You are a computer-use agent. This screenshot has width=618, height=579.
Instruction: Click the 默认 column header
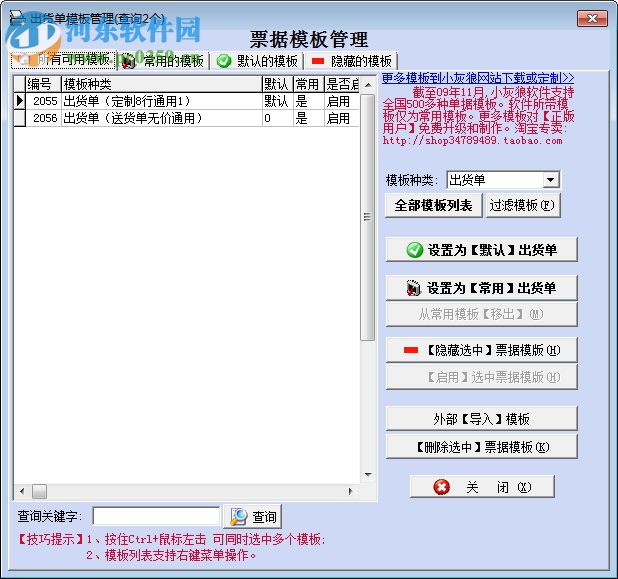277,84
